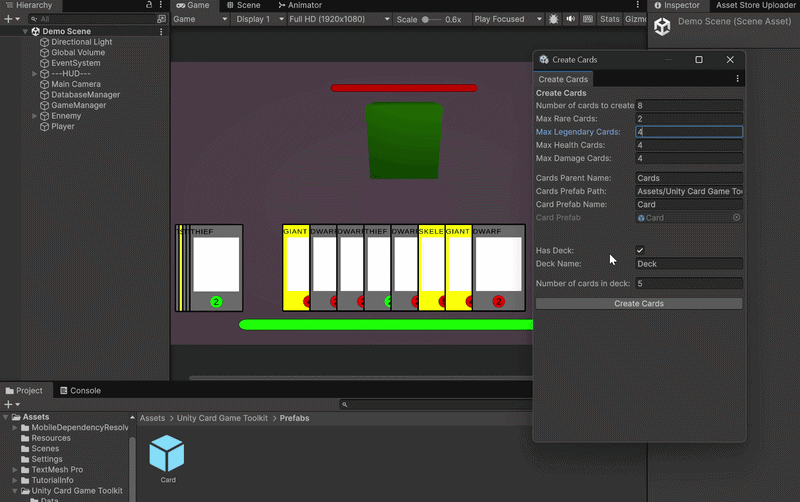Open Game view panel kebab menu
Image resolution: width=800 pixels, height=502 pixels.
point(637,5)
